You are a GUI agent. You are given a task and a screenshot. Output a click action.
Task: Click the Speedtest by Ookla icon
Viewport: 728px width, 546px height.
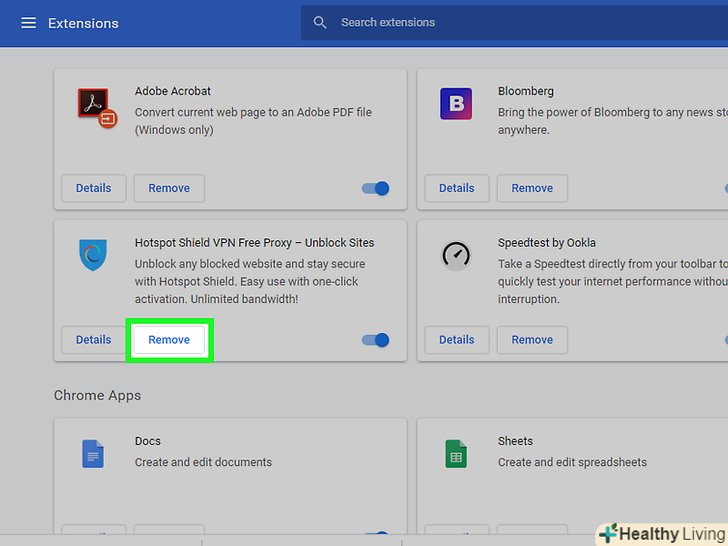(456, 254)
